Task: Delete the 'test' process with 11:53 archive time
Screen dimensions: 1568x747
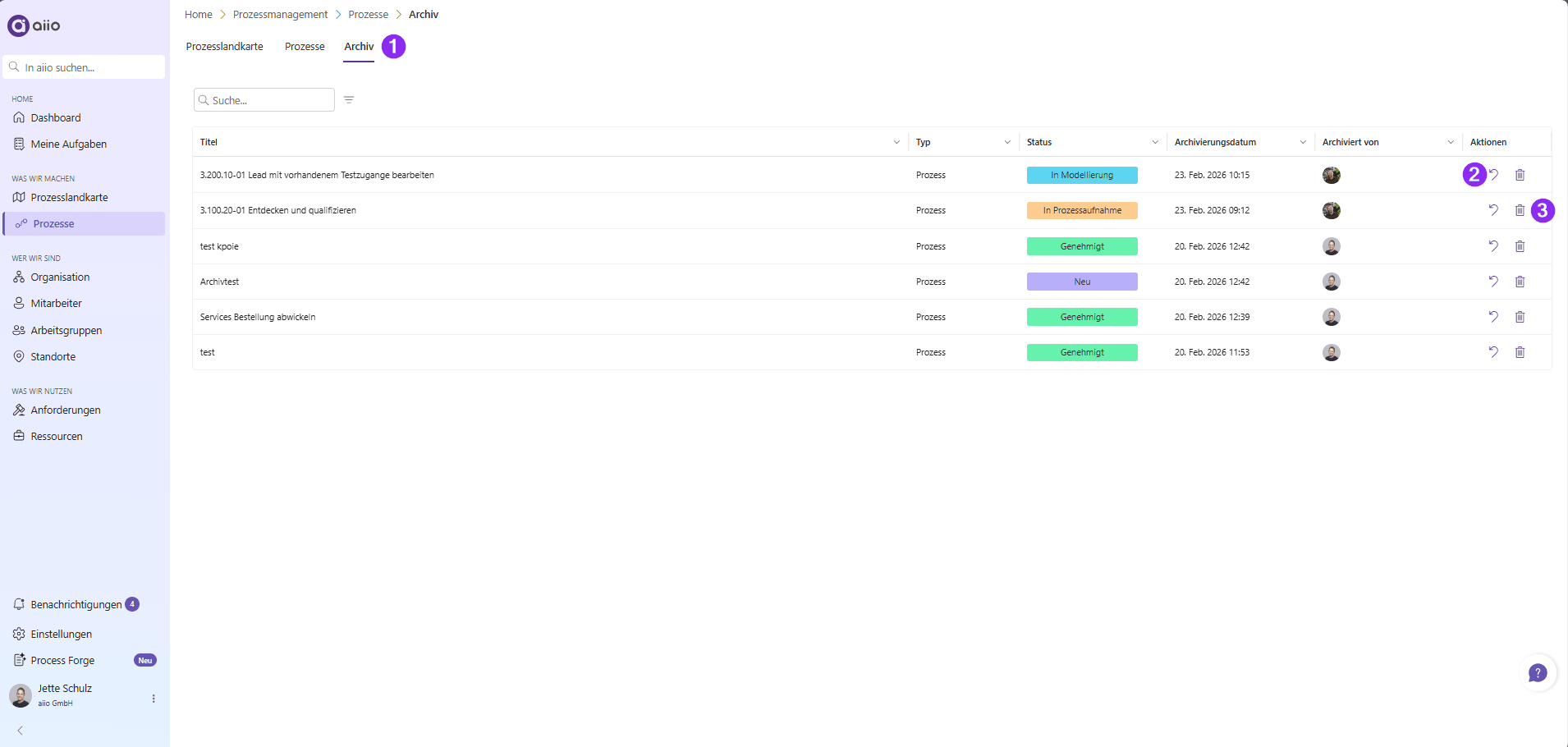Action: (x=1520, y=352)
